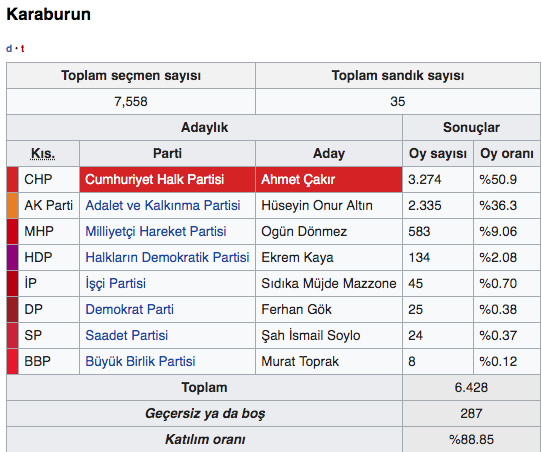Click the Parti column header
Viewport: 542px width, 452px height.
coord(167,153)
